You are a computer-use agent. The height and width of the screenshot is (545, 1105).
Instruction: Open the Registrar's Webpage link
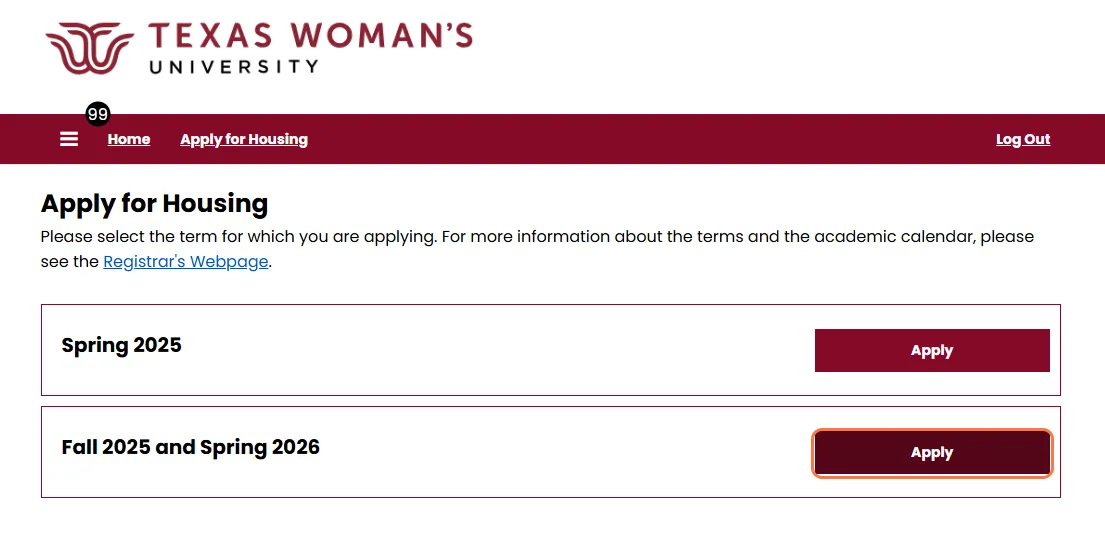click(x=186, y=262)
